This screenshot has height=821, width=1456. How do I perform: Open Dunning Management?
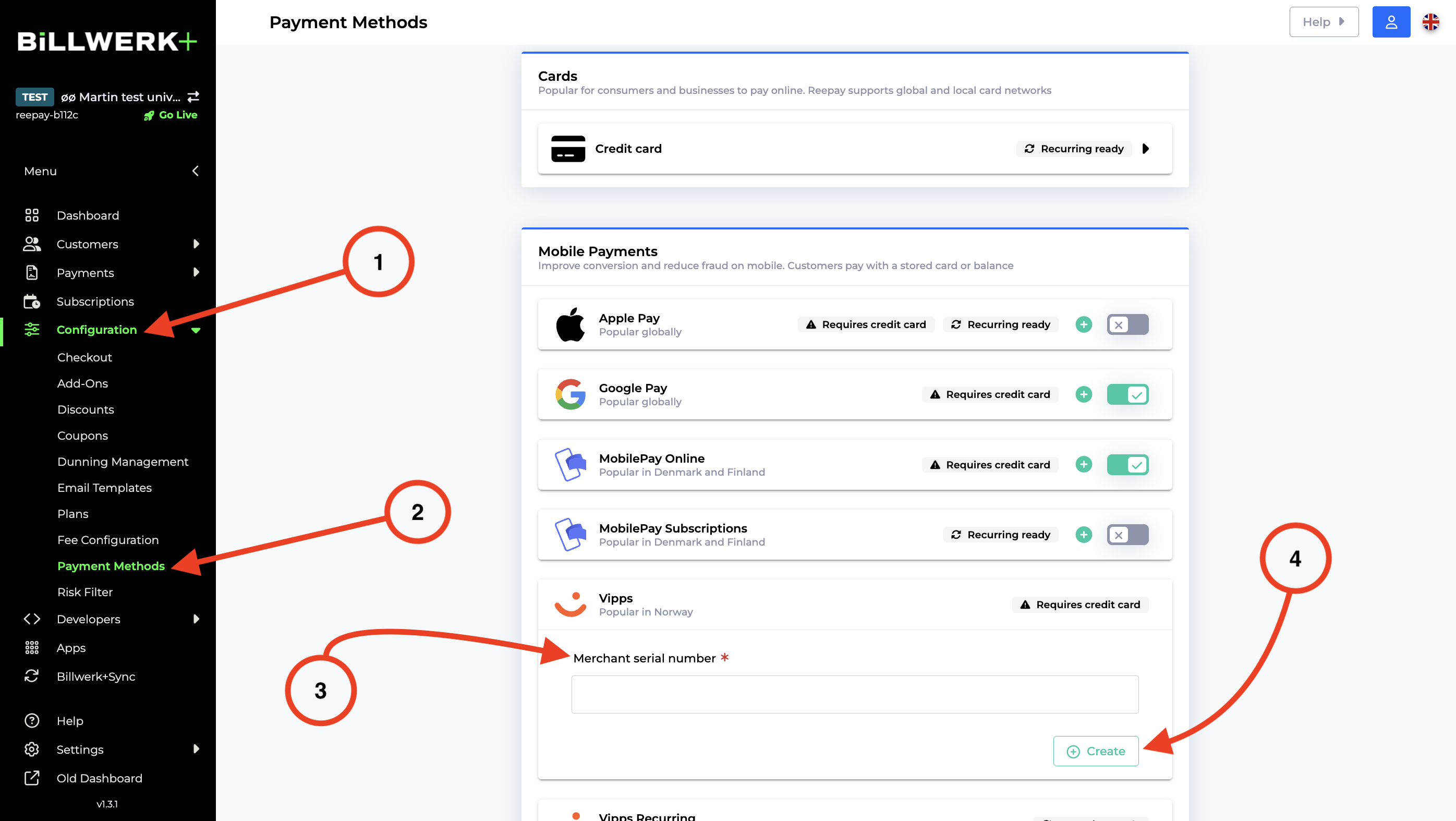123,462
